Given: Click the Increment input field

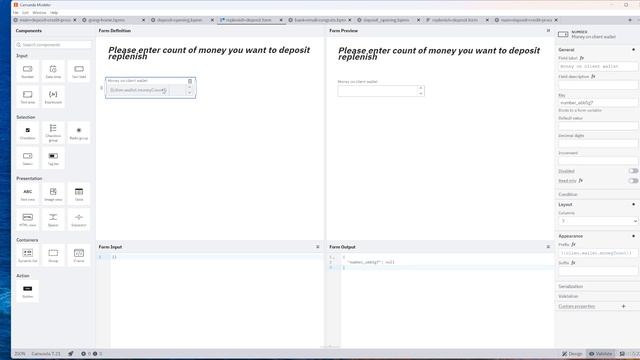Looking at the screenshot, I should click(598, 161).
